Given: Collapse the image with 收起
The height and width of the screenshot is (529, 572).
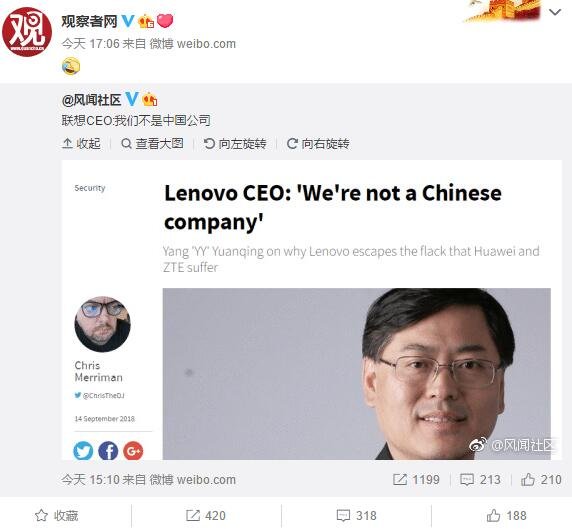Looking at the screenshot, I should tap(81, 143).
